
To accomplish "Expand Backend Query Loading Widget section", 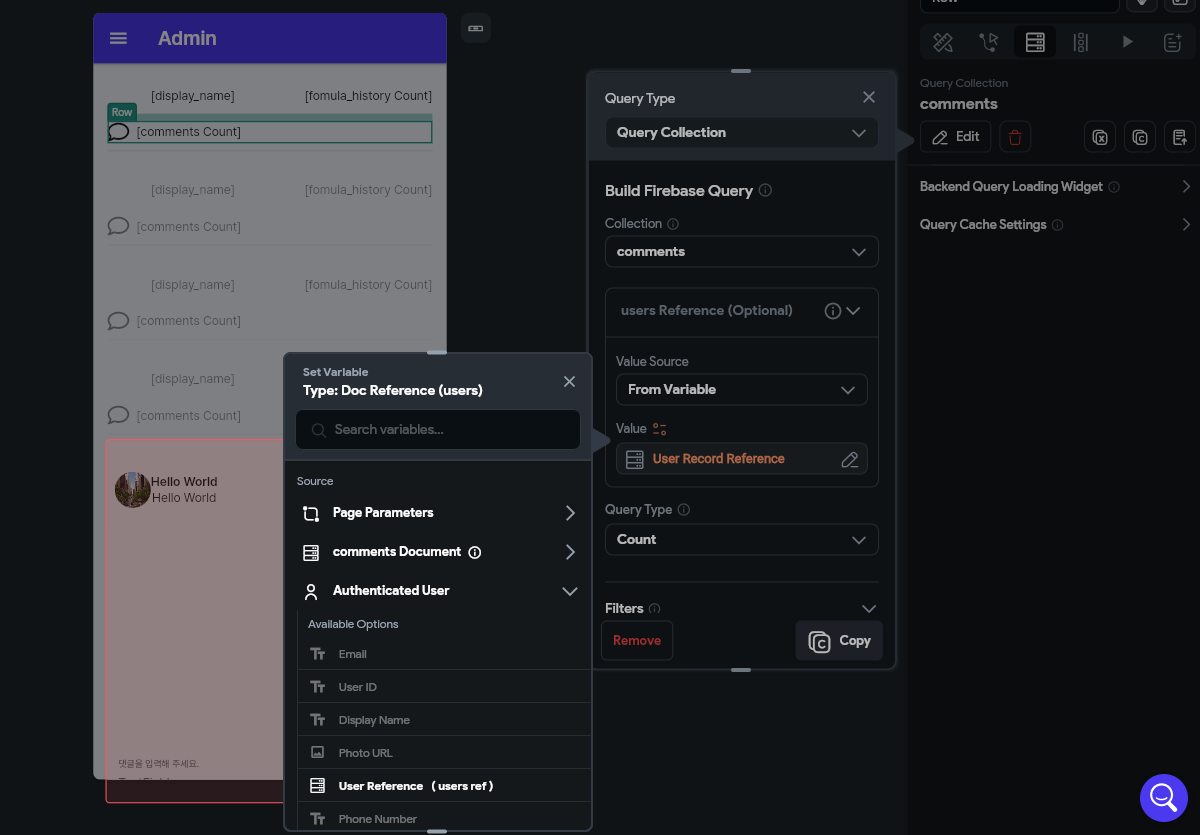I will click(x=1186, y=187).
